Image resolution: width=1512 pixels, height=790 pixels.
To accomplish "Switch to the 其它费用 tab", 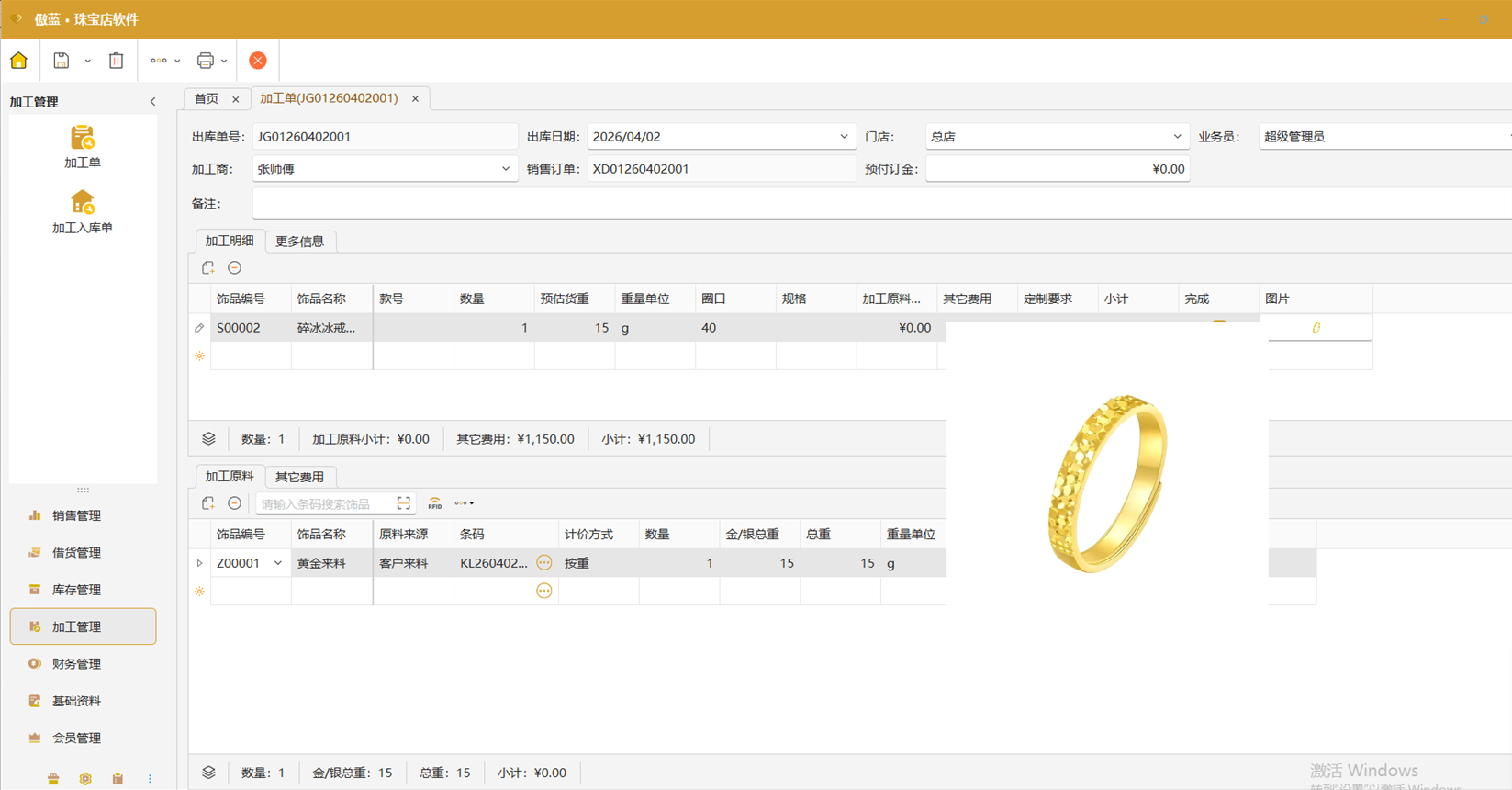I will [299, 477].
